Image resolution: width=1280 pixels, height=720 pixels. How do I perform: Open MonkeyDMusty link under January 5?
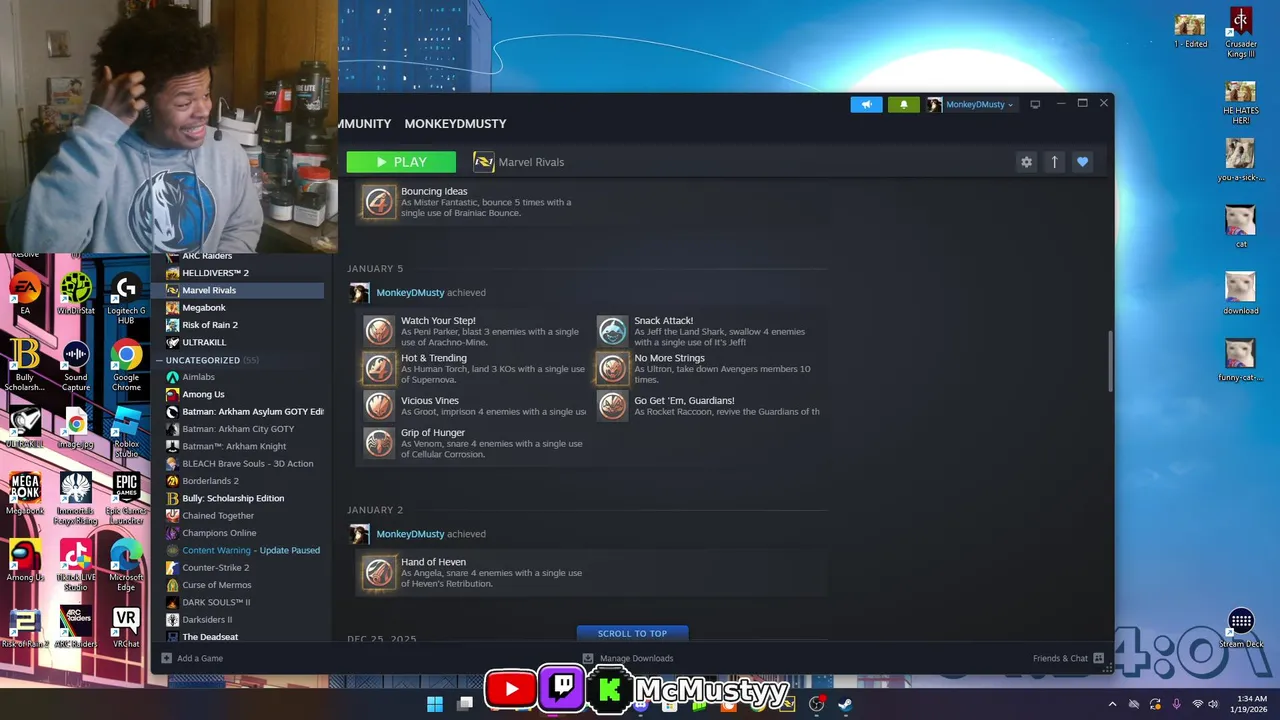click(x=410, y=293)
